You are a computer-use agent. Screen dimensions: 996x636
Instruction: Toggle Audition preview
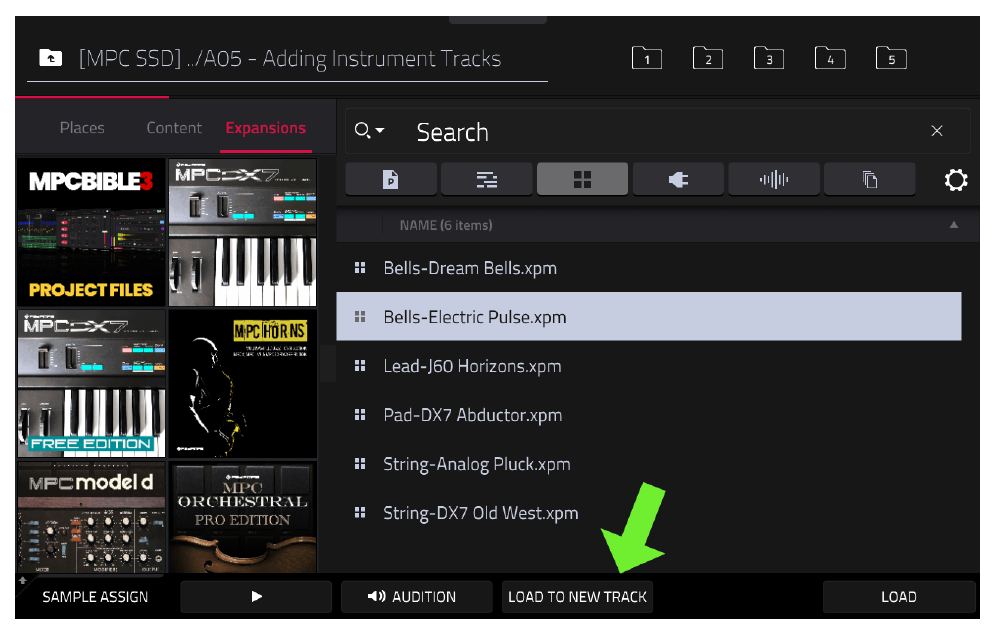tap(417, 597)
